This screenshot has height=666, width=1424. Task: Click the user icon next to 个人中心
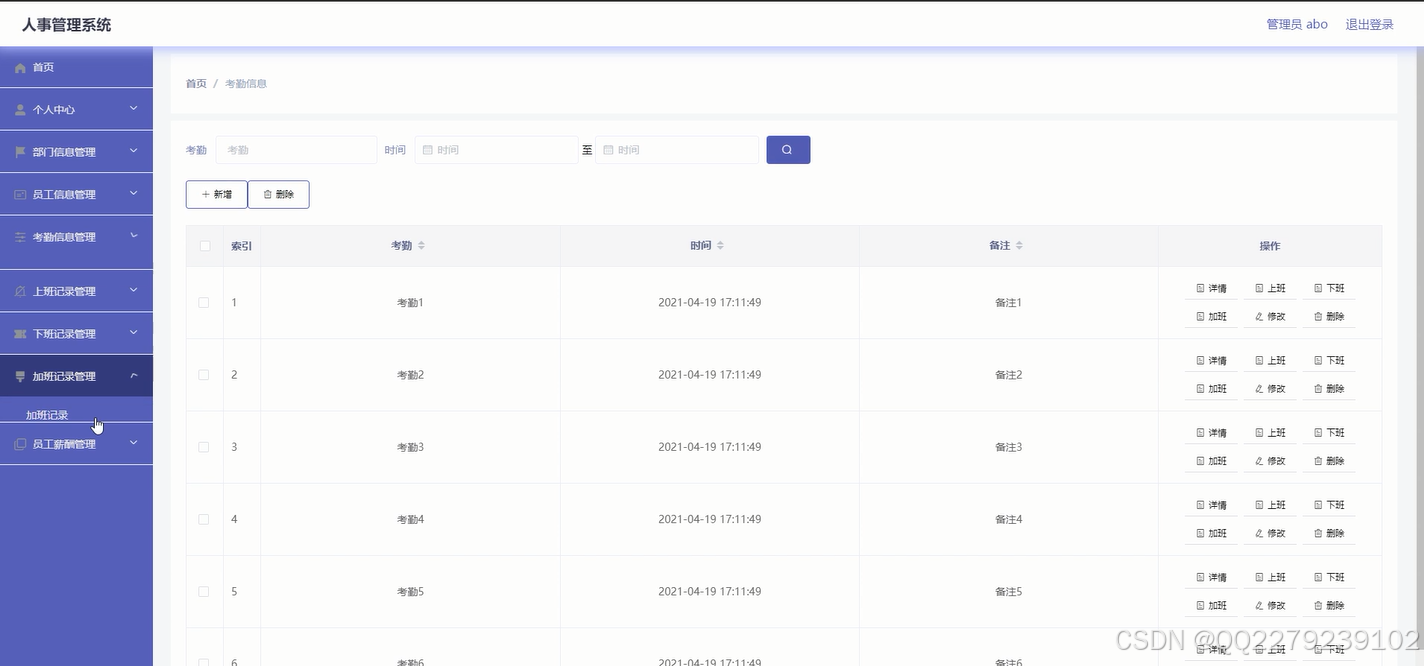pos(20,109)
